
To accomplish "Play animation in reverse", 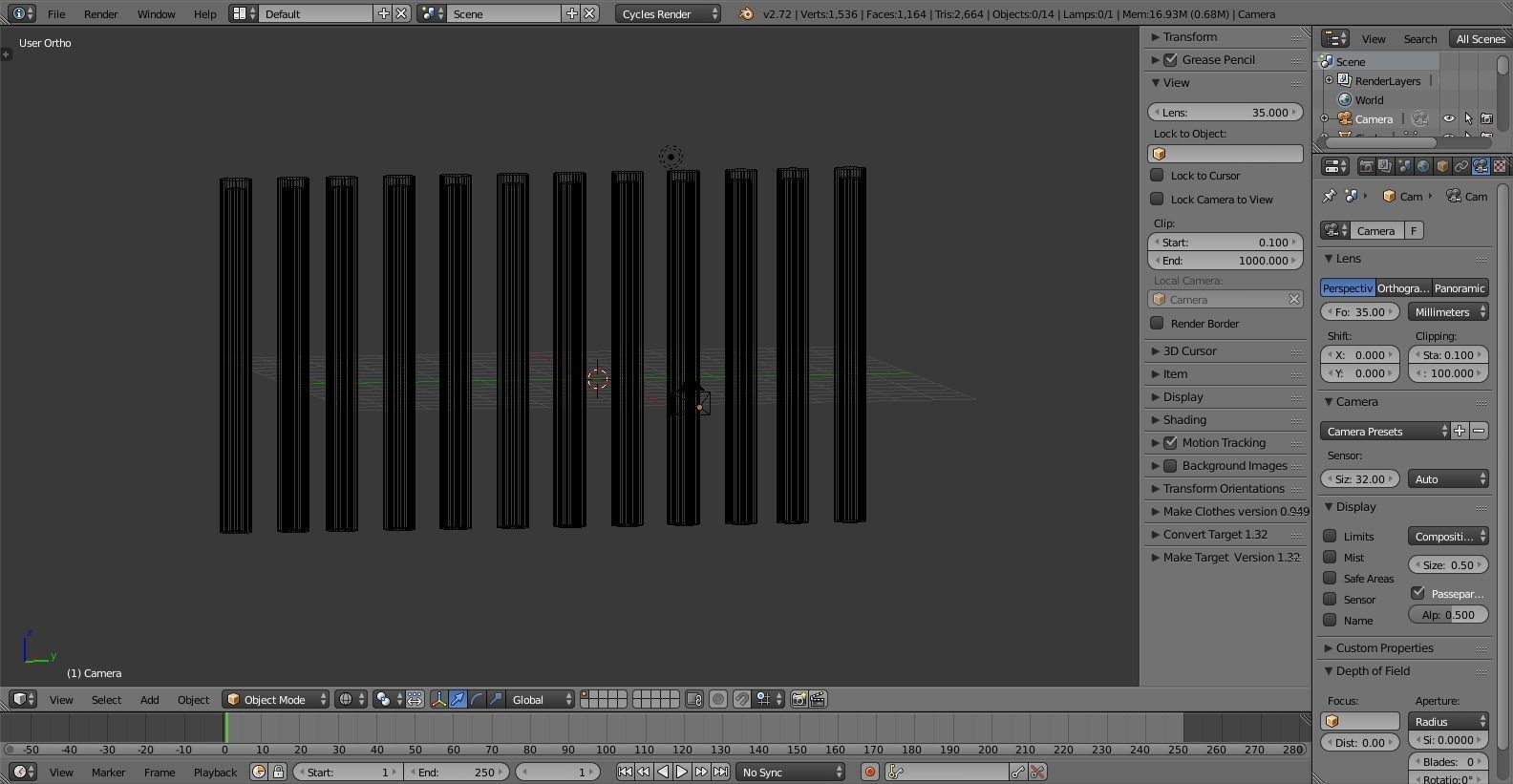I will pos(663,772).
